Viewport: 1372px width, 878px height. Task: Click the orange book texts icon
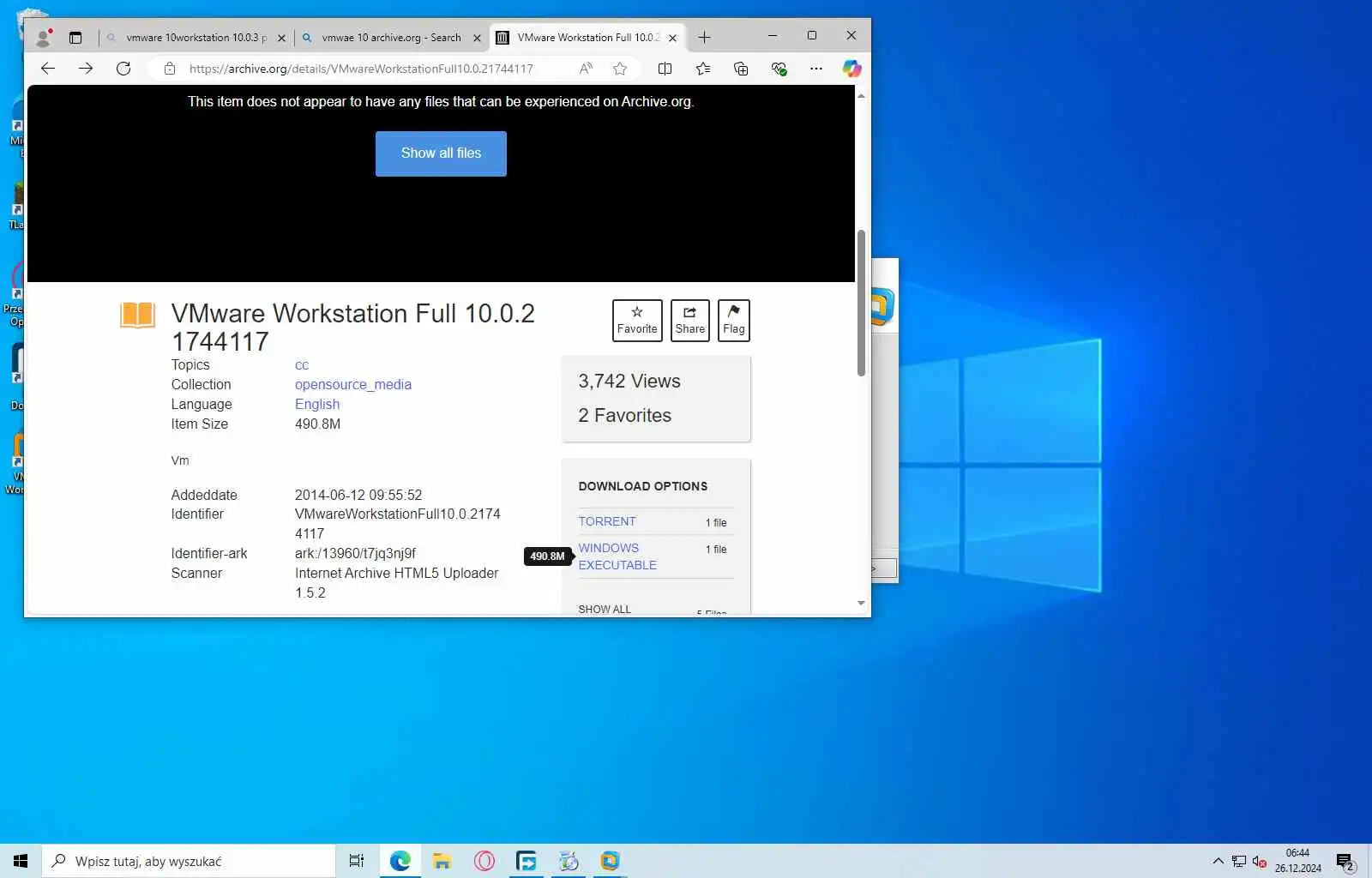coord(137,315)
